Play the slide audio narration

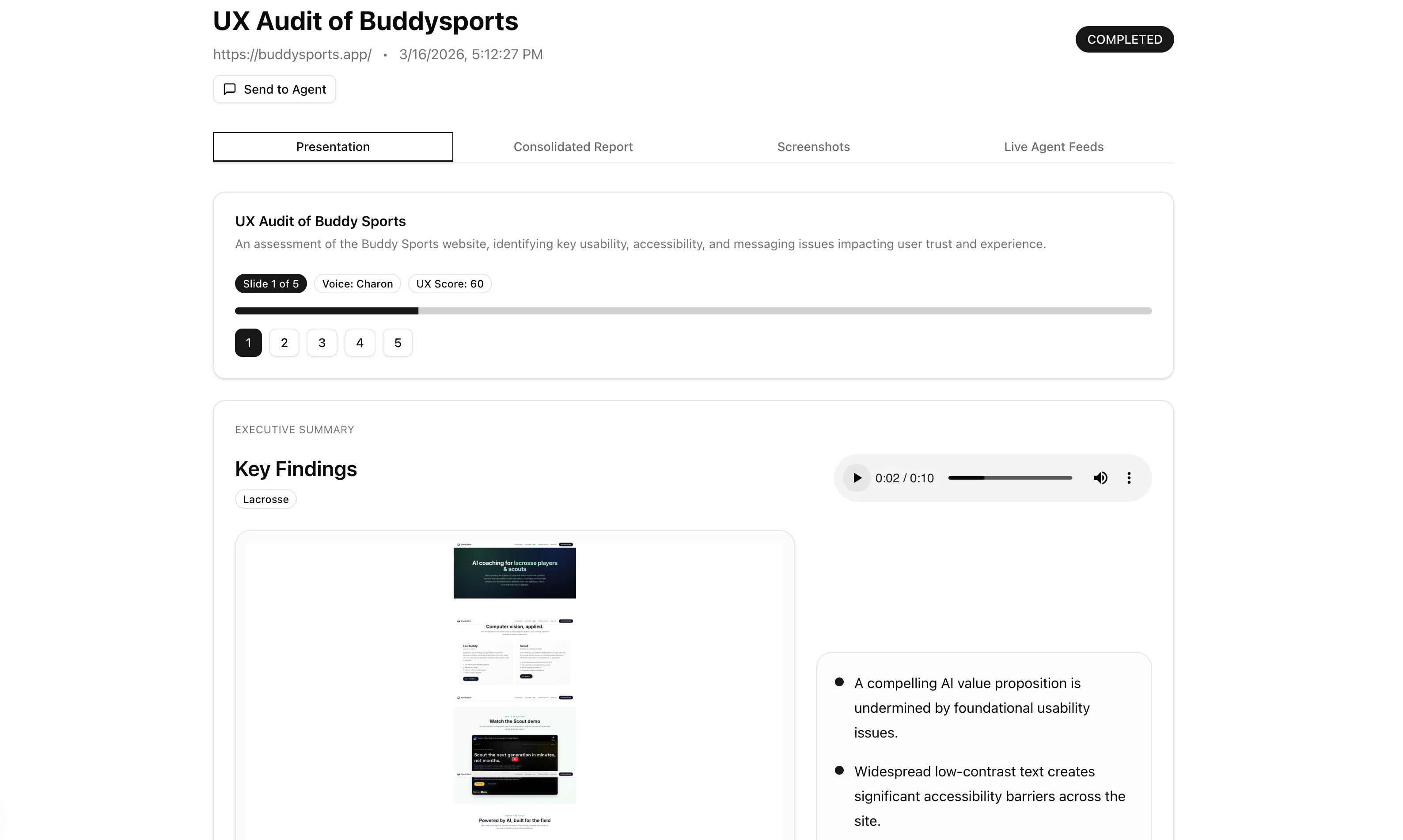pos(857,478)
